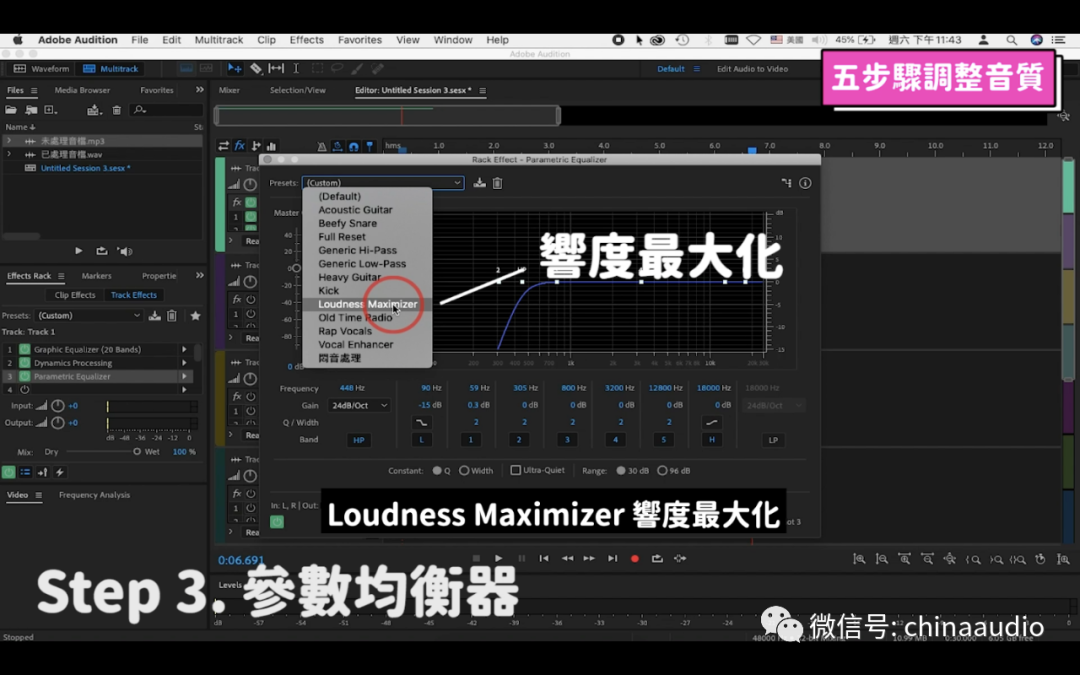
Task: Open HP Gain 24dB/Oct dropdown
Action: tap(359, 406)
